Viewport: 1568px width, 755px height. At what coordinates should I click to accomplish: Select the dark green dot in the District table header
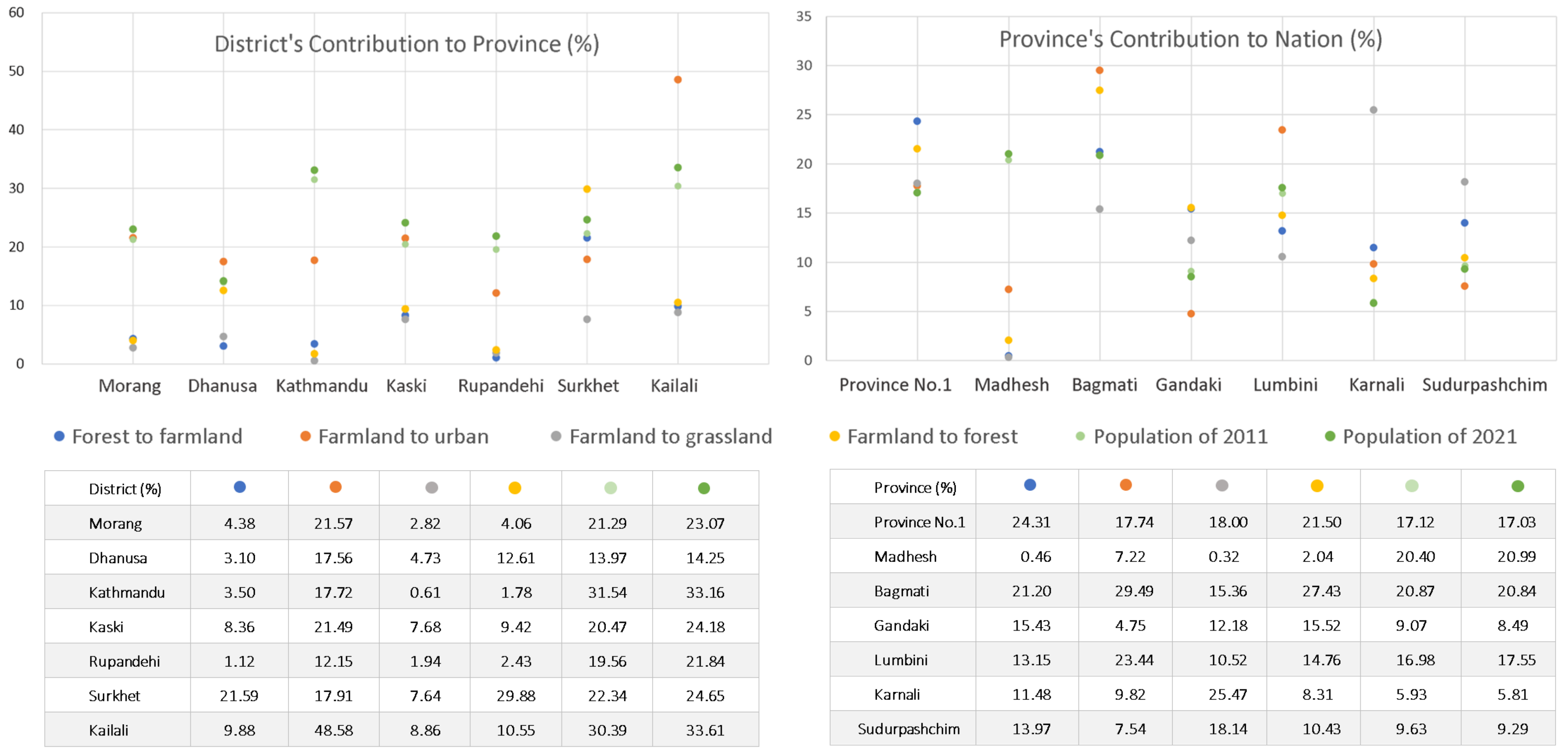pyautogui.click(x=704, y=488)
